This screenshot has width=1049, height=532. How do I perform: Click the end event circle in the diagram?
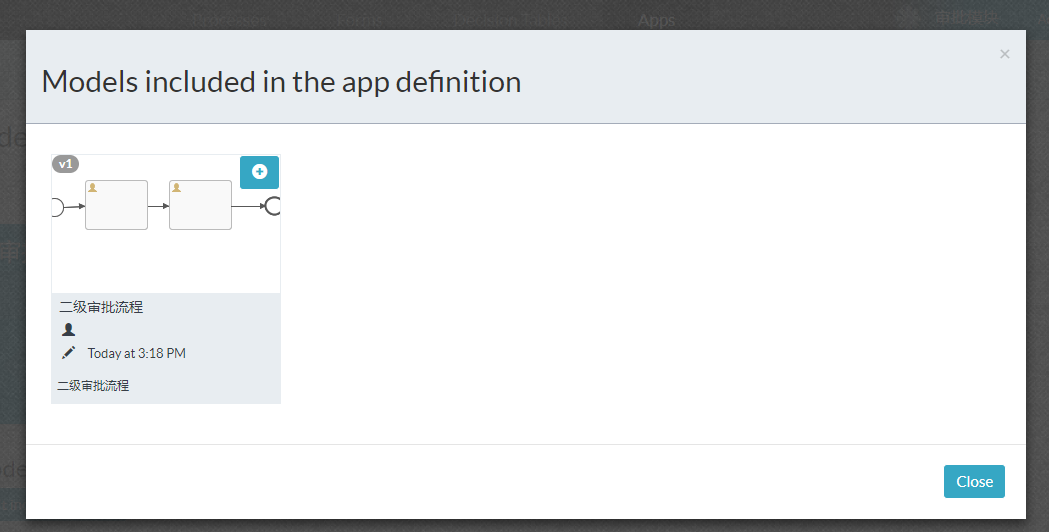point(272,206)
